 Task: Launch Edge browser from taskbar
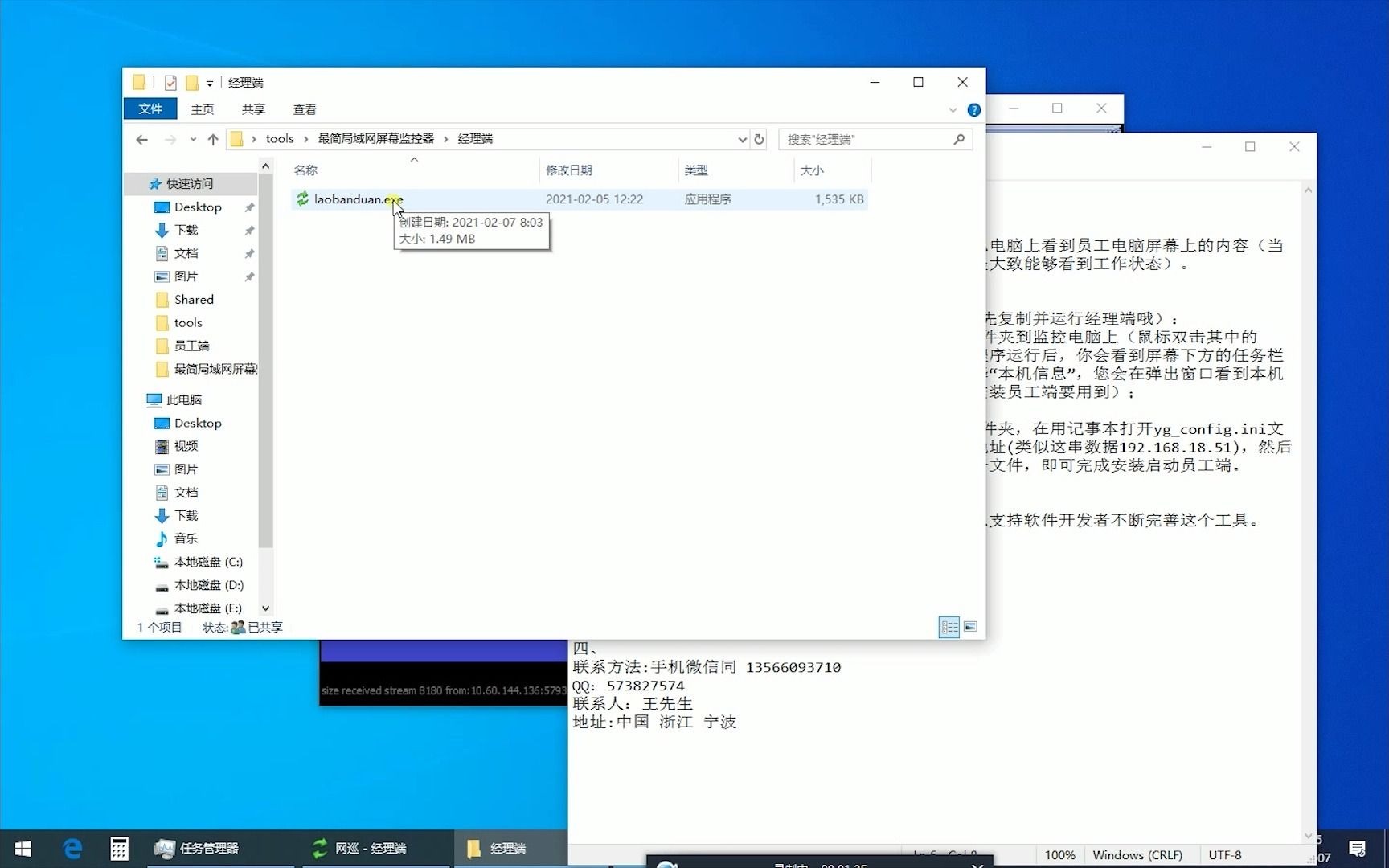72,849
